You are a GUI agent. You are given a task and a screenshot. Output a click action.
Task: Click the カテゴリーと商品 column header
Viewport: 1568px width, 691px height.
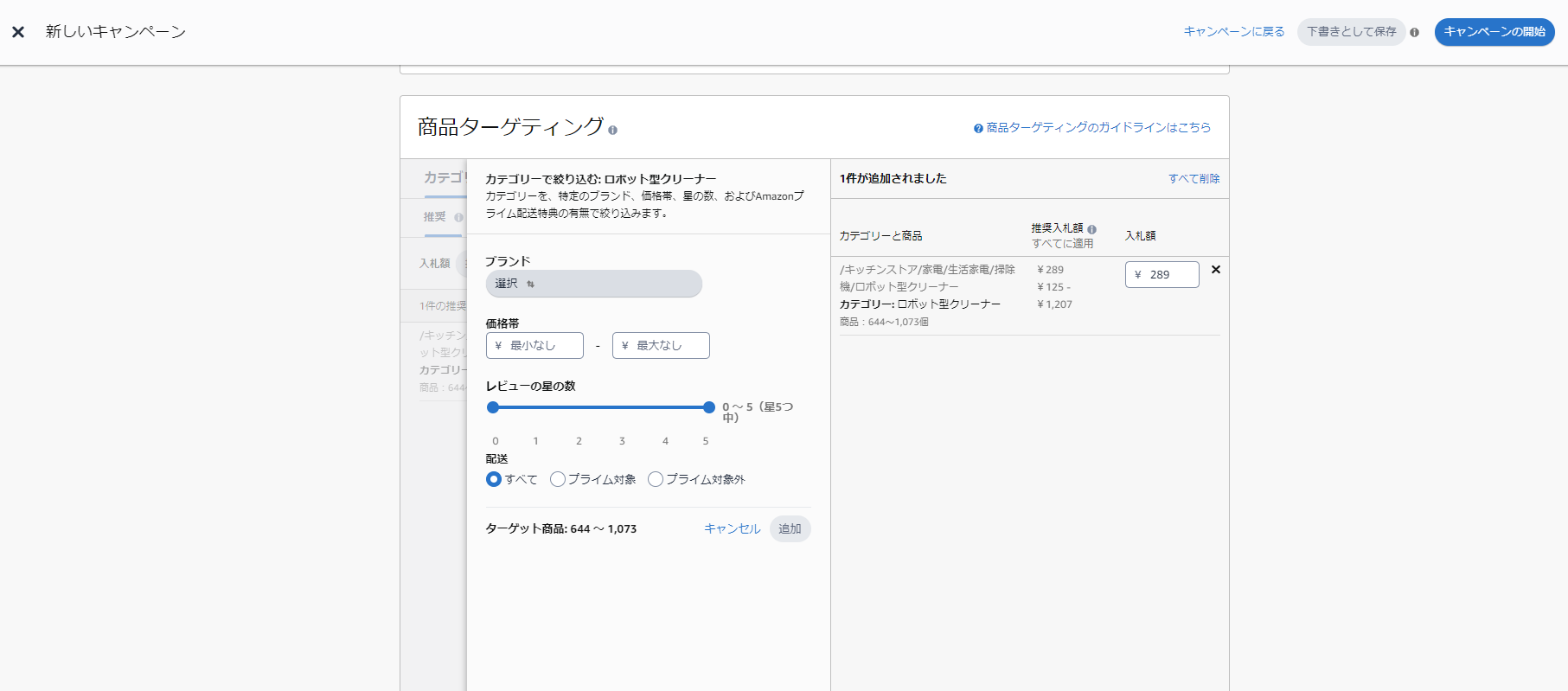tap(881, 235)
